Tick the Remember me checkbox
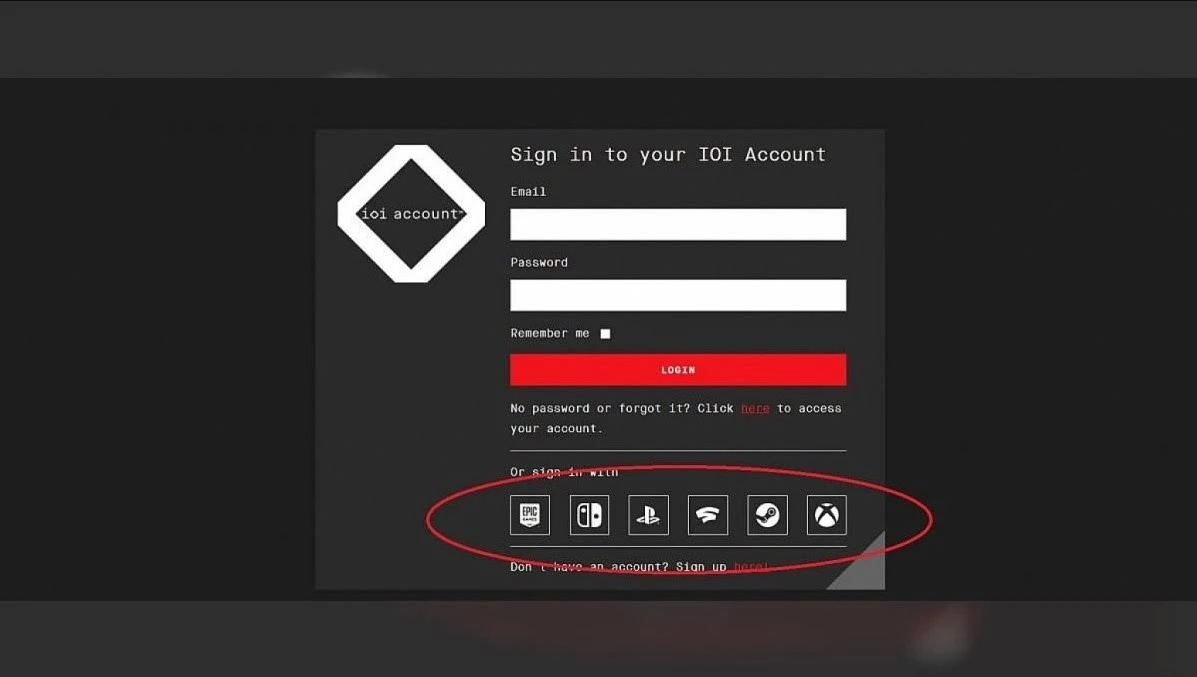The image size is (1197, 677). [605, 334]
